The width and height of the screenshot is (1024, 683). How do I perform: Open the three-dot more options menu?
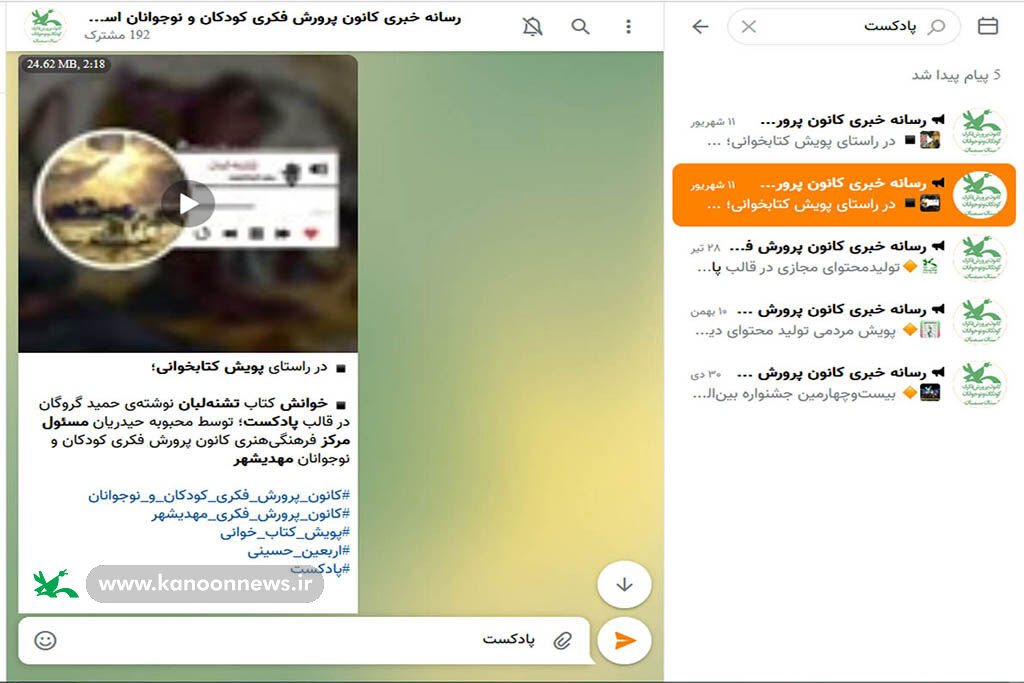point(628,27)
